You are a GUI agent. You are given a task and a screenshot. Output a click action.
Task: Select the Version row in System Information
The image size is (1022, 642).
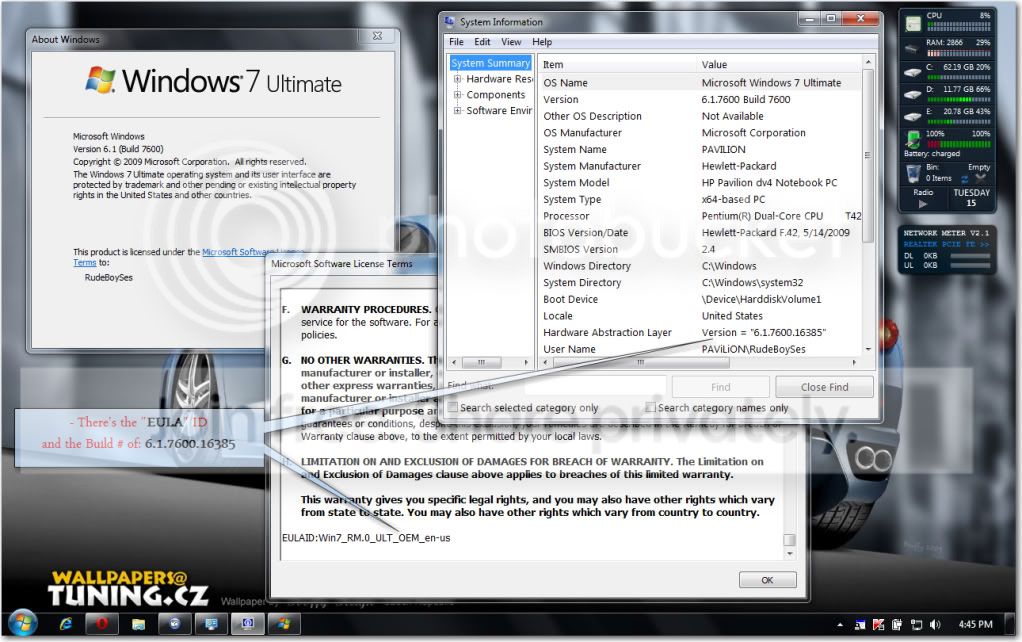(x=701, y=100)
